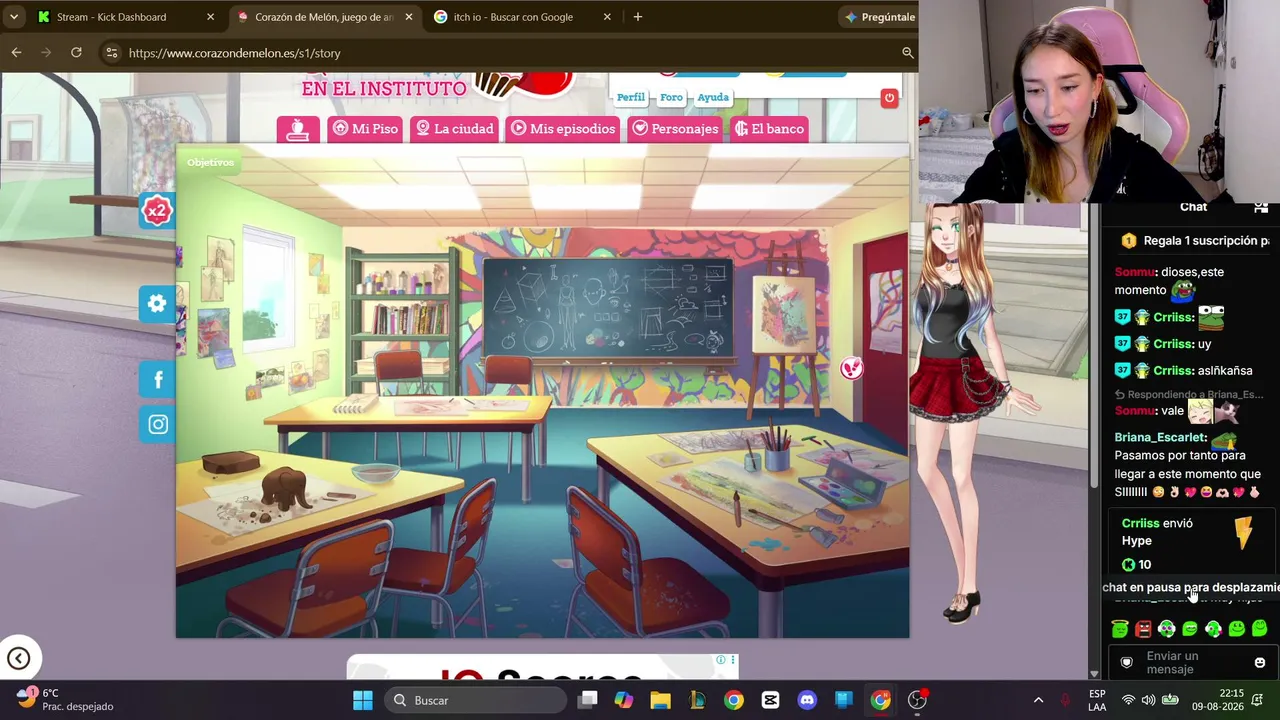1280x720 pixels.
Task: Open the La ciudad menu
Action: [x=455, y=129]
